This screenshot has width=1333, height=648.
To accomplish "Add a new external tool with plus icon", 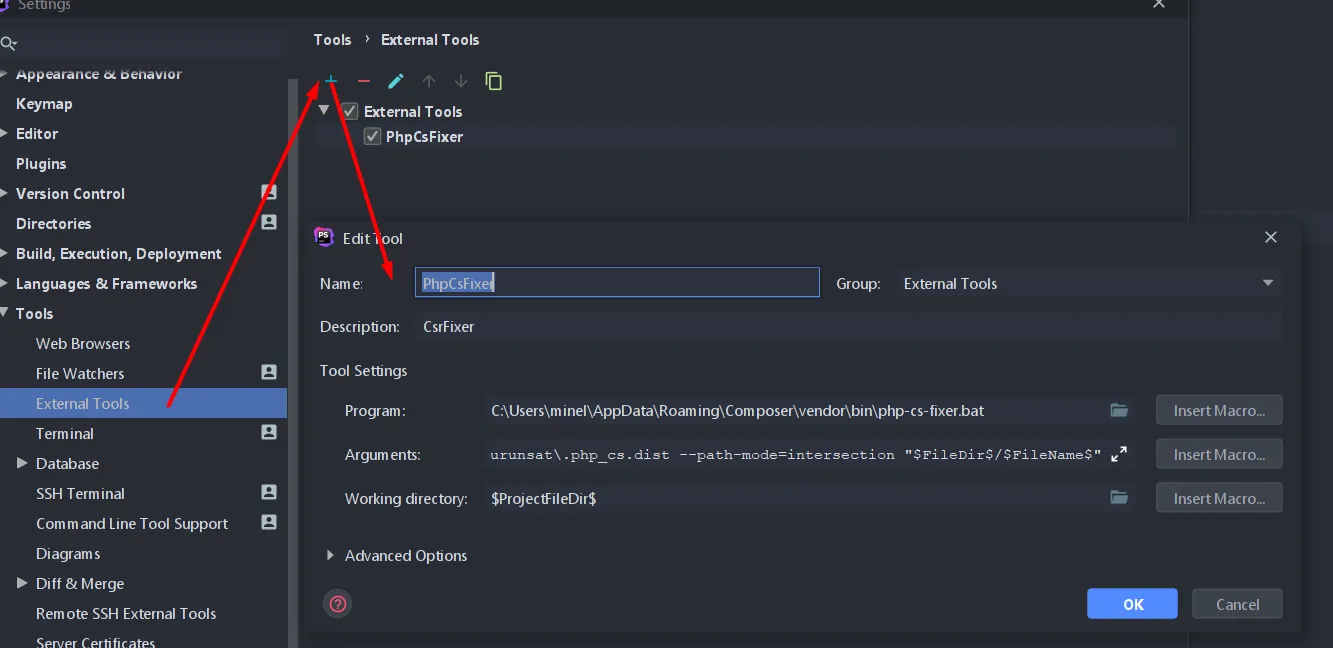I will (x=331, y=81).
